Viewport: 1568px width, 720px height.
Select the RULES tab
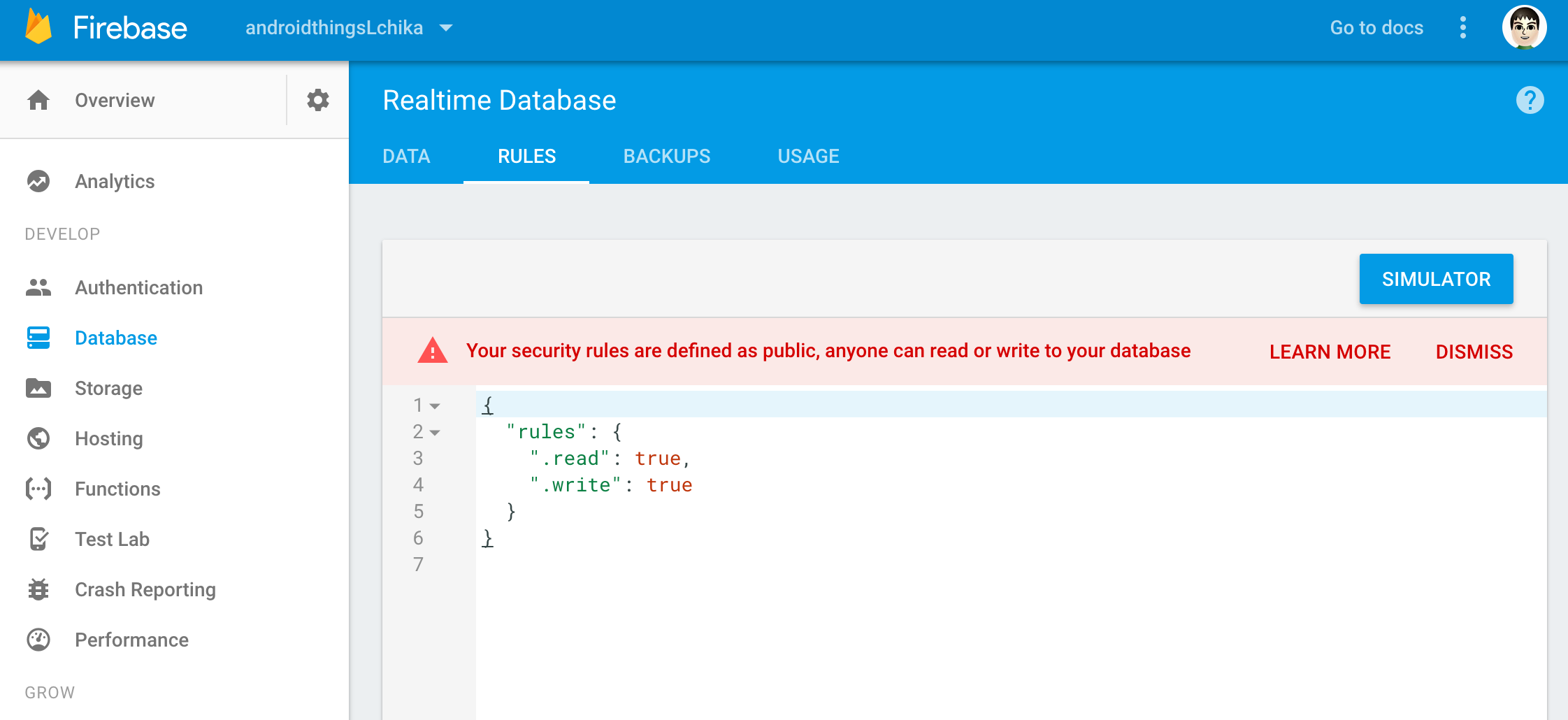[x=526, y=156]
